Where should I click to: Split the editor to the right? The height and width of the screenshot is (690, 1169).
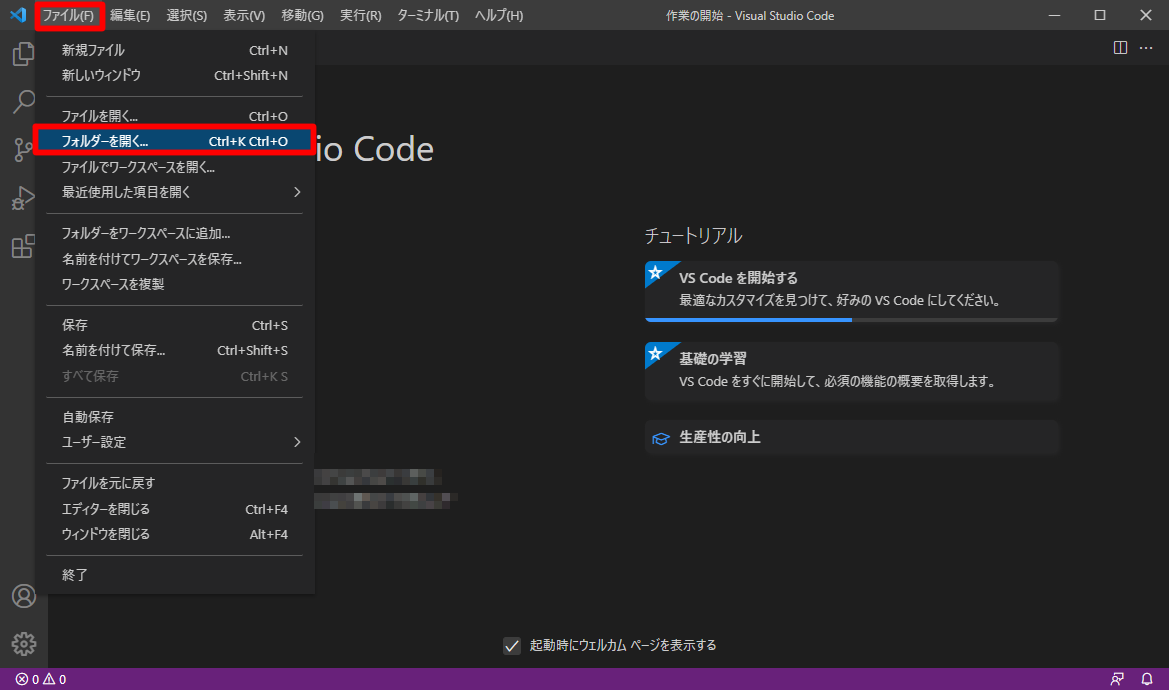pyautogui.click(x=1120, y=48)
